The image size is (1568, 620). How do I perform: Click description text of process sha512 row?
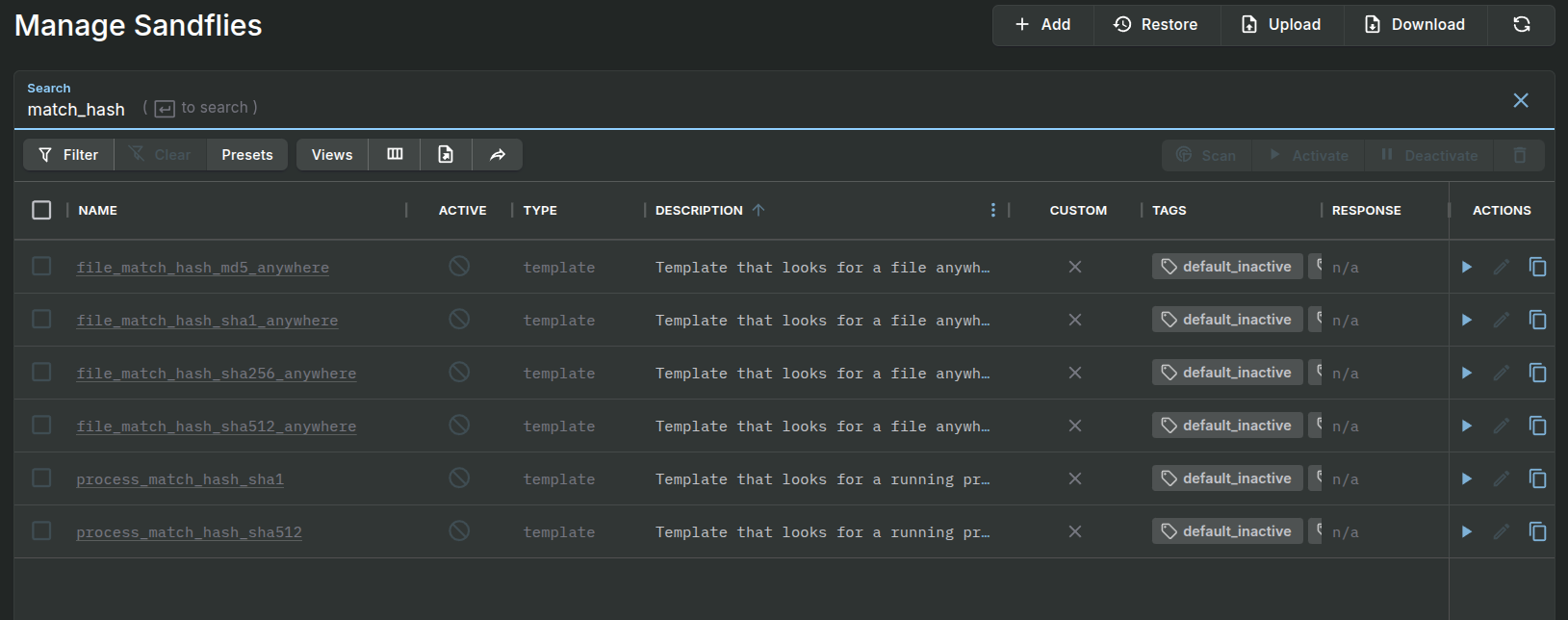pyautogui.click(x=822, y=532)
